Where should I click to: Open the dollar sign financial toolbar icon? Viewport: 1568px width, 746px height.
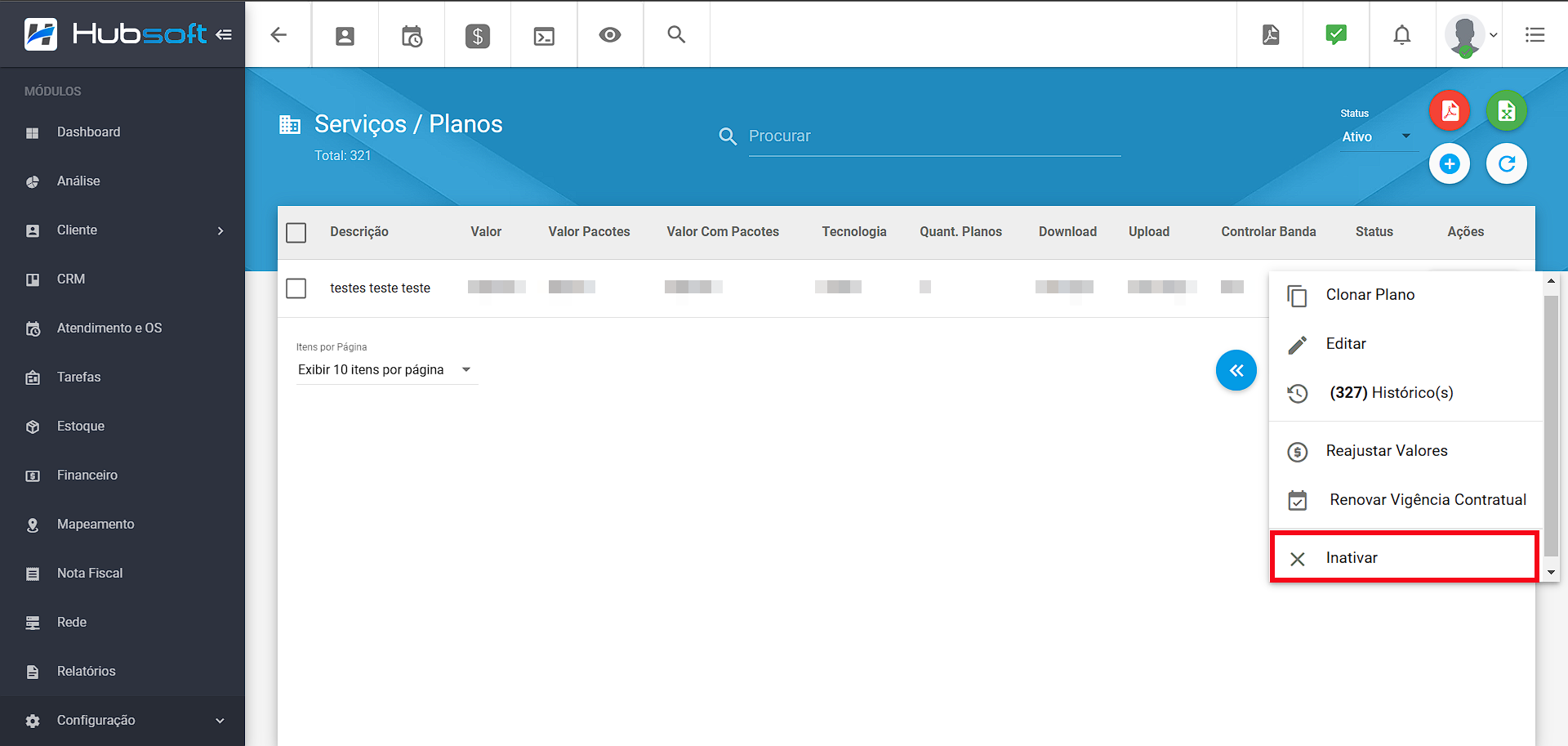[478, 35]
